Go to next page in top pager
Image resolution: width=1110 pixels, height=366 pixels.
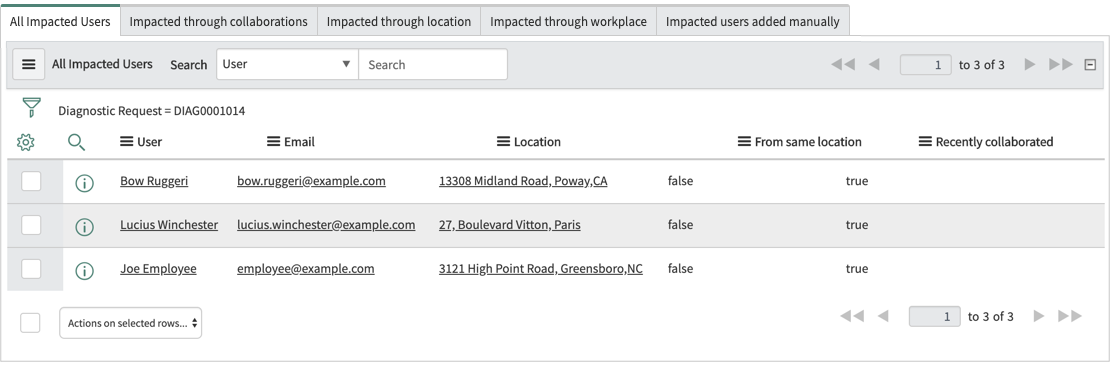click(x=1030, y=64)
